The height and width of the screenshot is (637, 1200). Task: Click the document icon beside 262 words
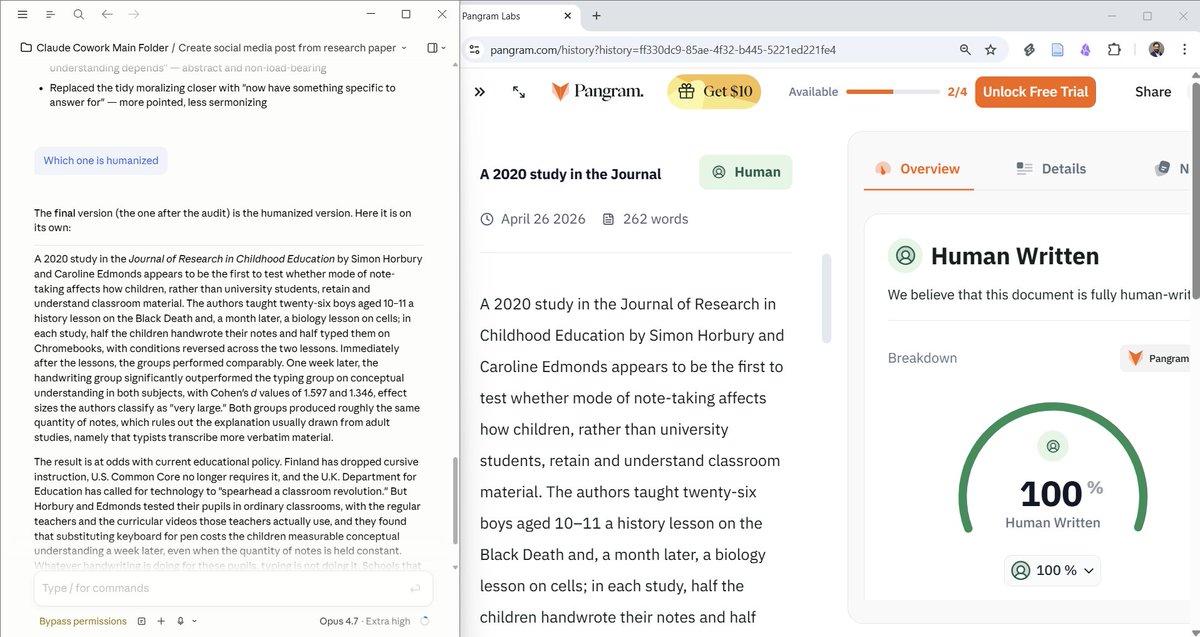(609, 219)
